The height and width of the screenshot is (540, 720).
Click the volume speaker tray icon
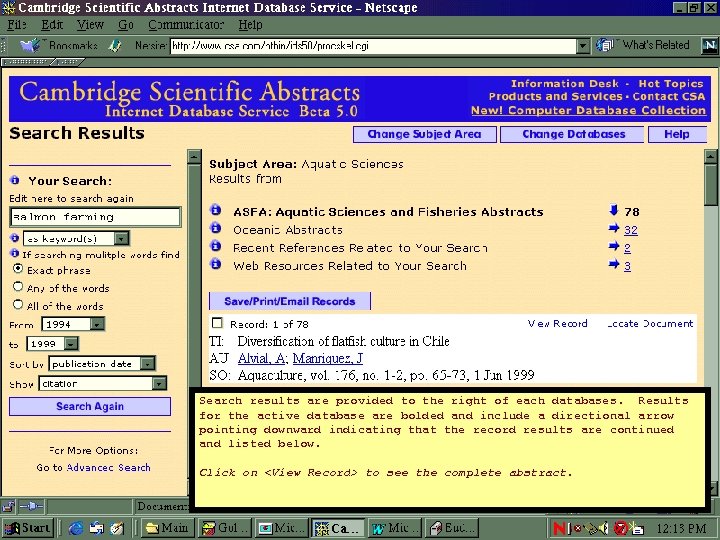point(603,529)
